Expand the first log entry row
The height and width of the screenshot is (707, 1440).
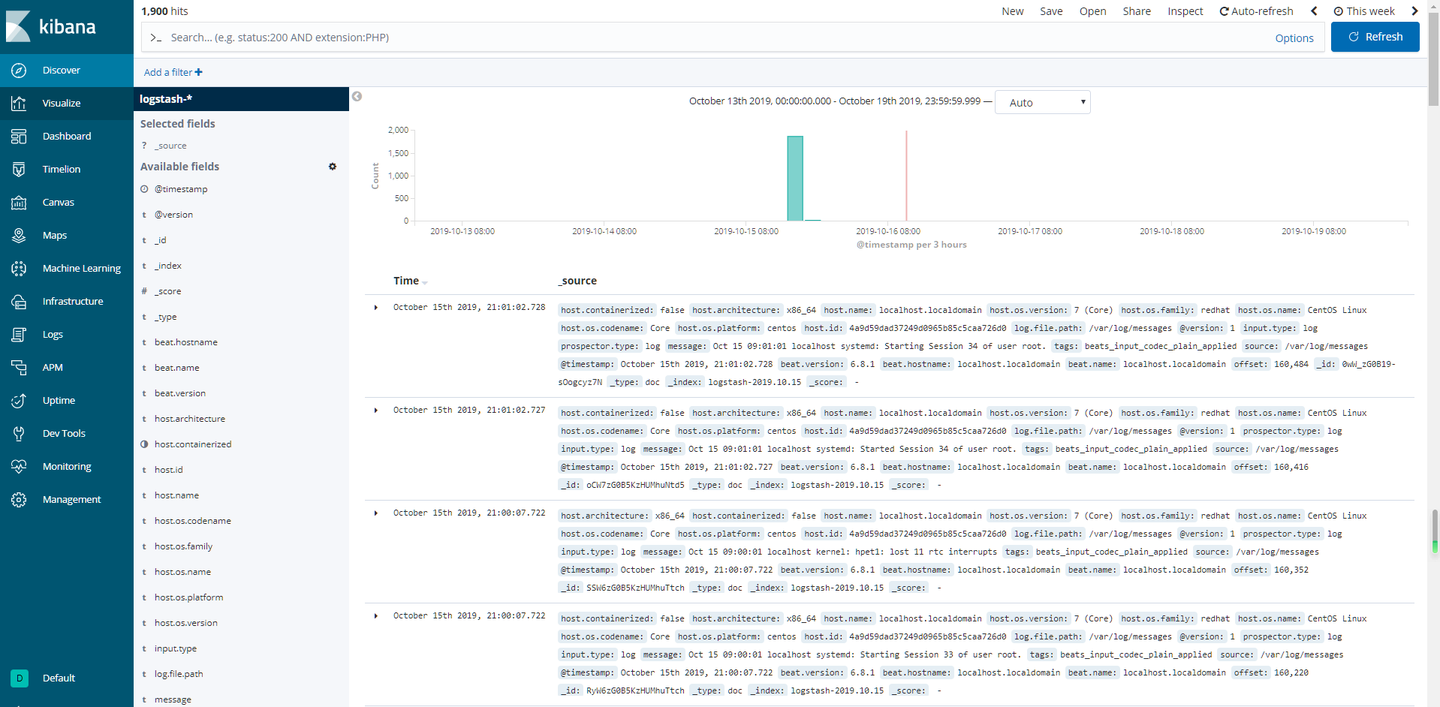(x=376, y=307)
